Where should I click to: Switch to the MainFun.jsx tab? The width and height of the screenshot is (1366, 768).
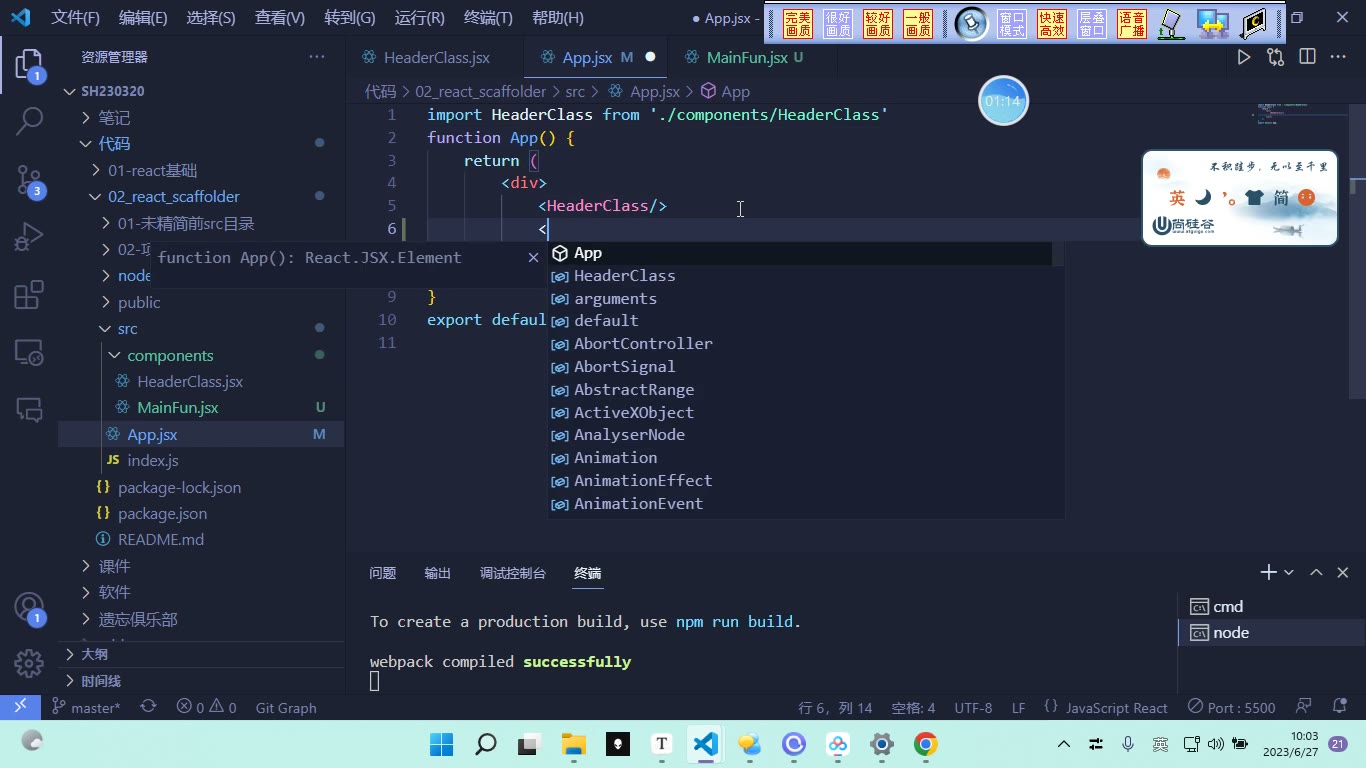pyautogui.click(x=755, y=57)
